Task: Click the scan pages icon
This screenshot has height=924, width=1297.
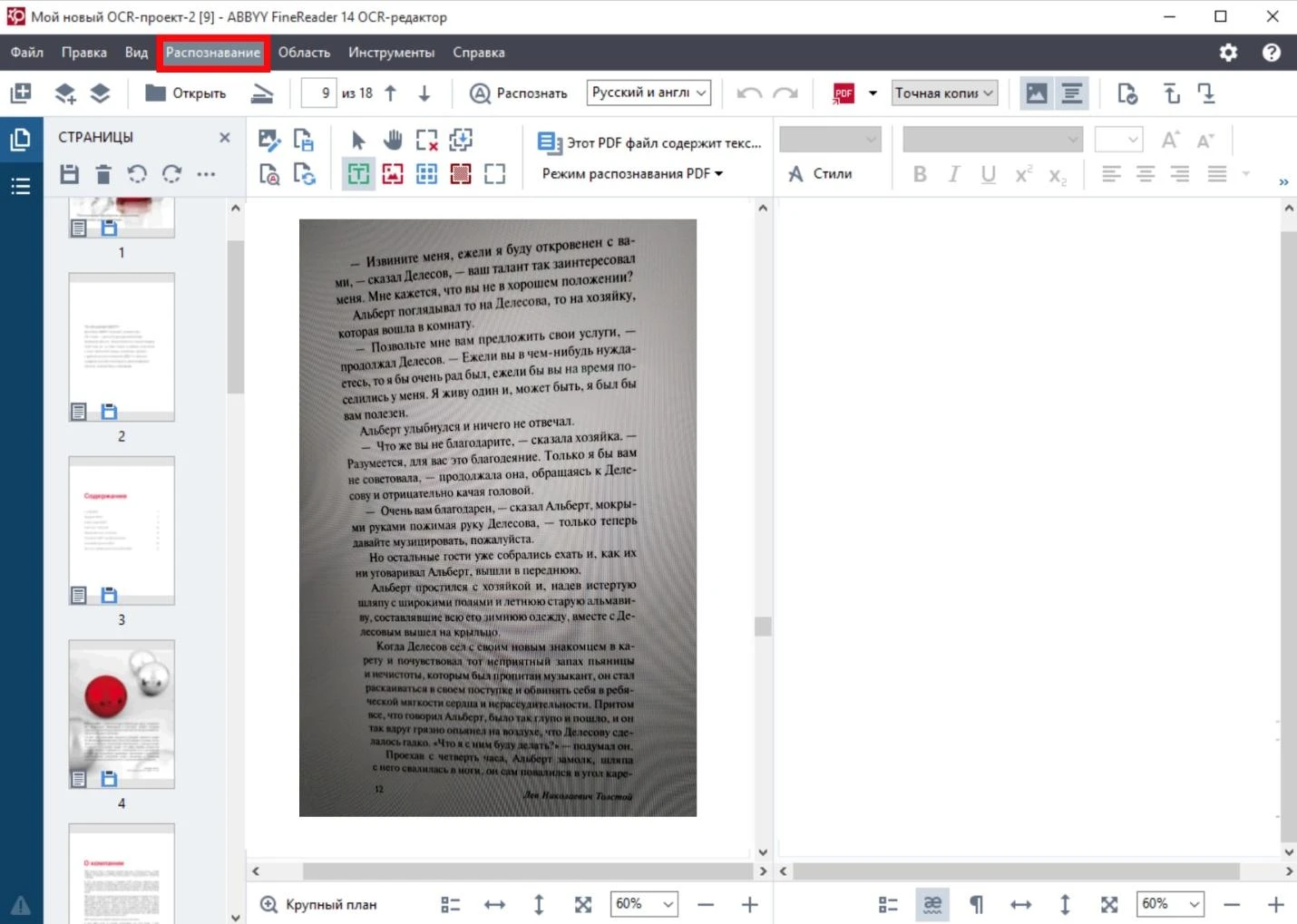Action: pyautogui.click(x=262, y=92)
